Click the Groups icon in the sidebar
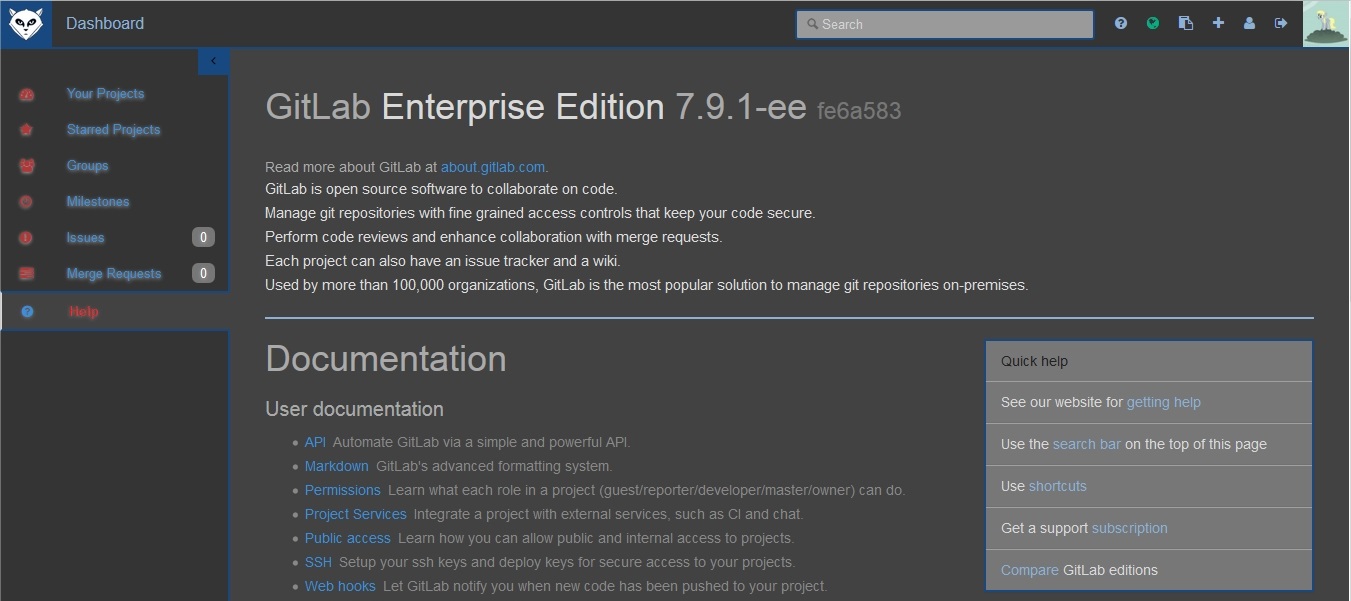The image size is (1351, 601). coord(27,166)
